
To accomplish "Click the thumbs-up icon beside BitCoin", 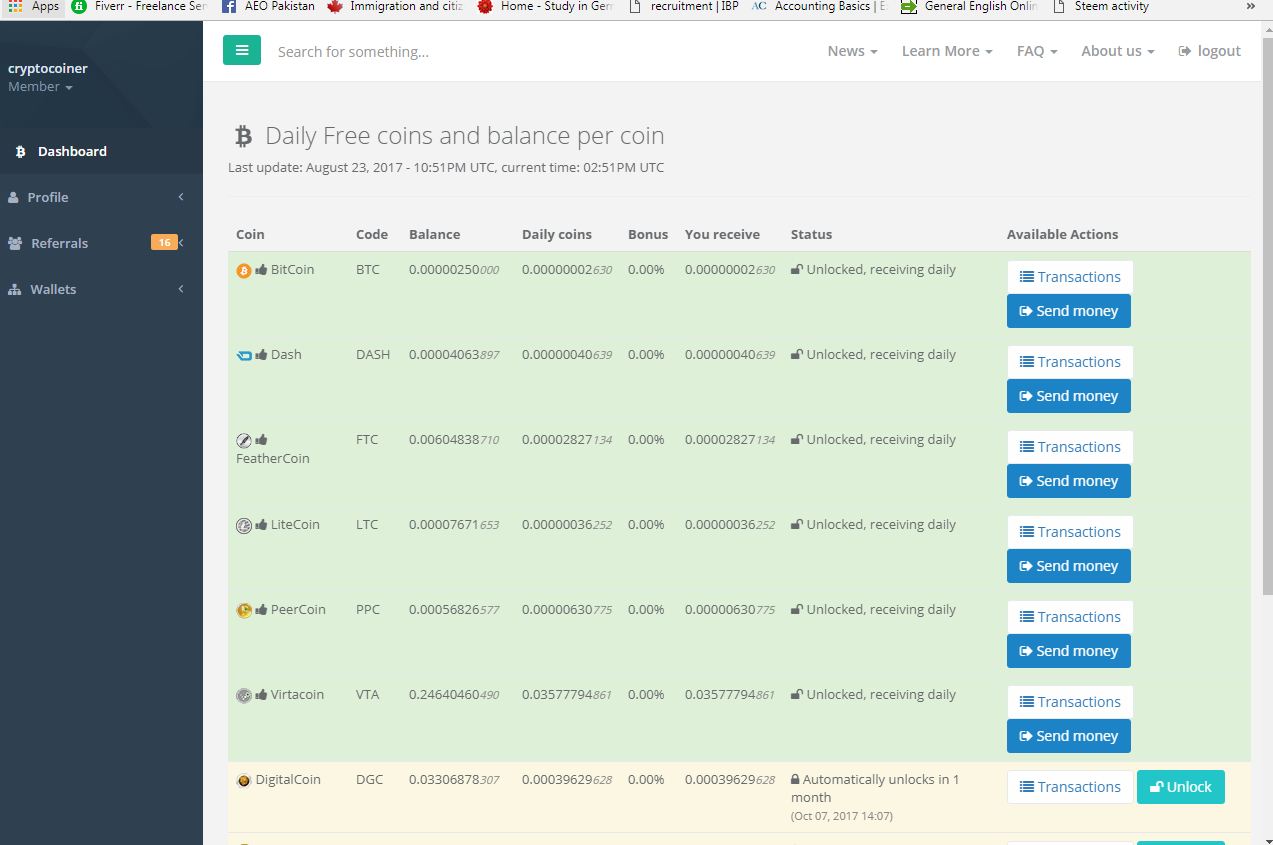I will [261, 269].
